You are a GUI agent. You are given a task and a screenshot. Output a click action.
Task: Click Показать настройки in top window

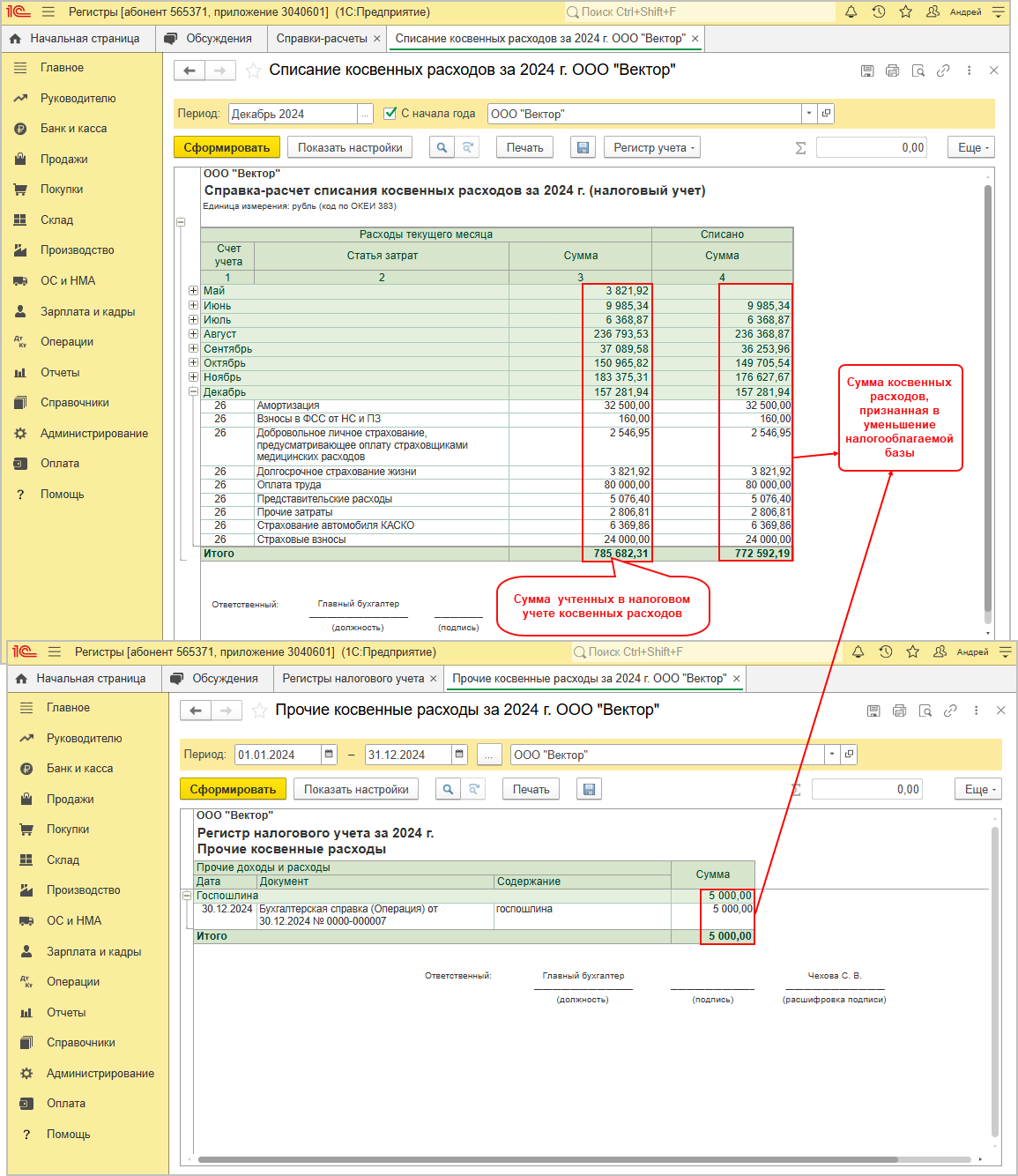(x=350, y=147)
